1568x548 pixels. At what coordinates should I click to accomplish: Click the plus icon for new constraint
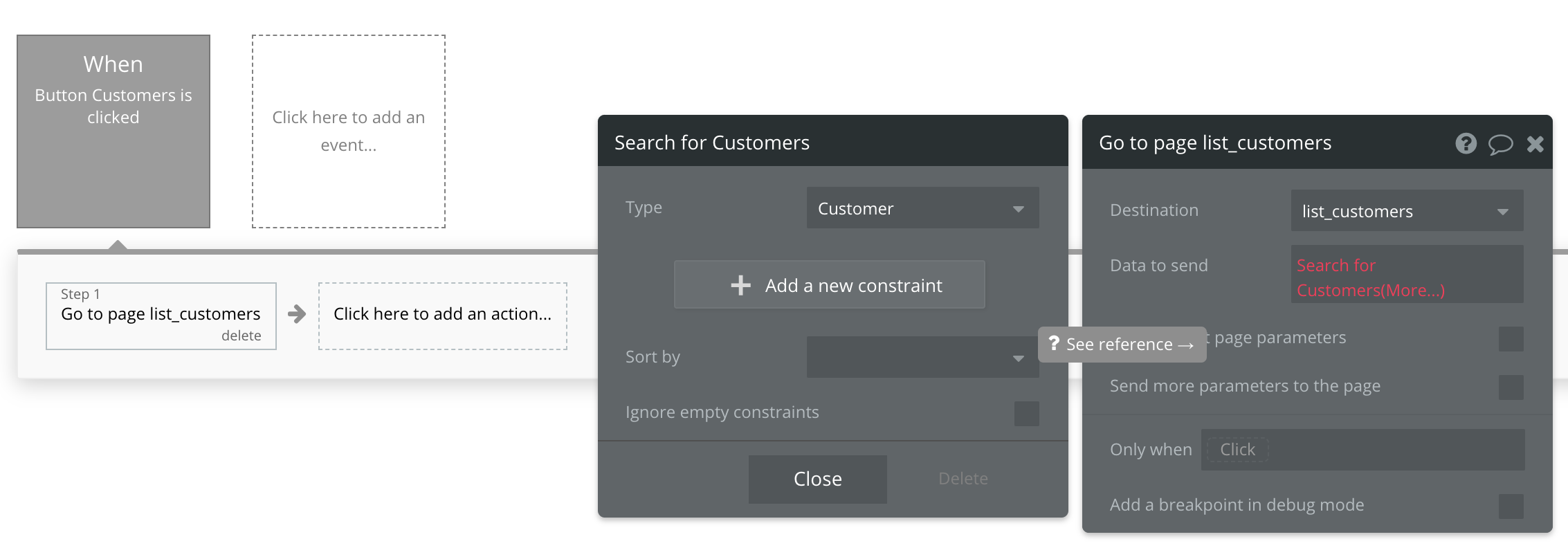(740, 285)
